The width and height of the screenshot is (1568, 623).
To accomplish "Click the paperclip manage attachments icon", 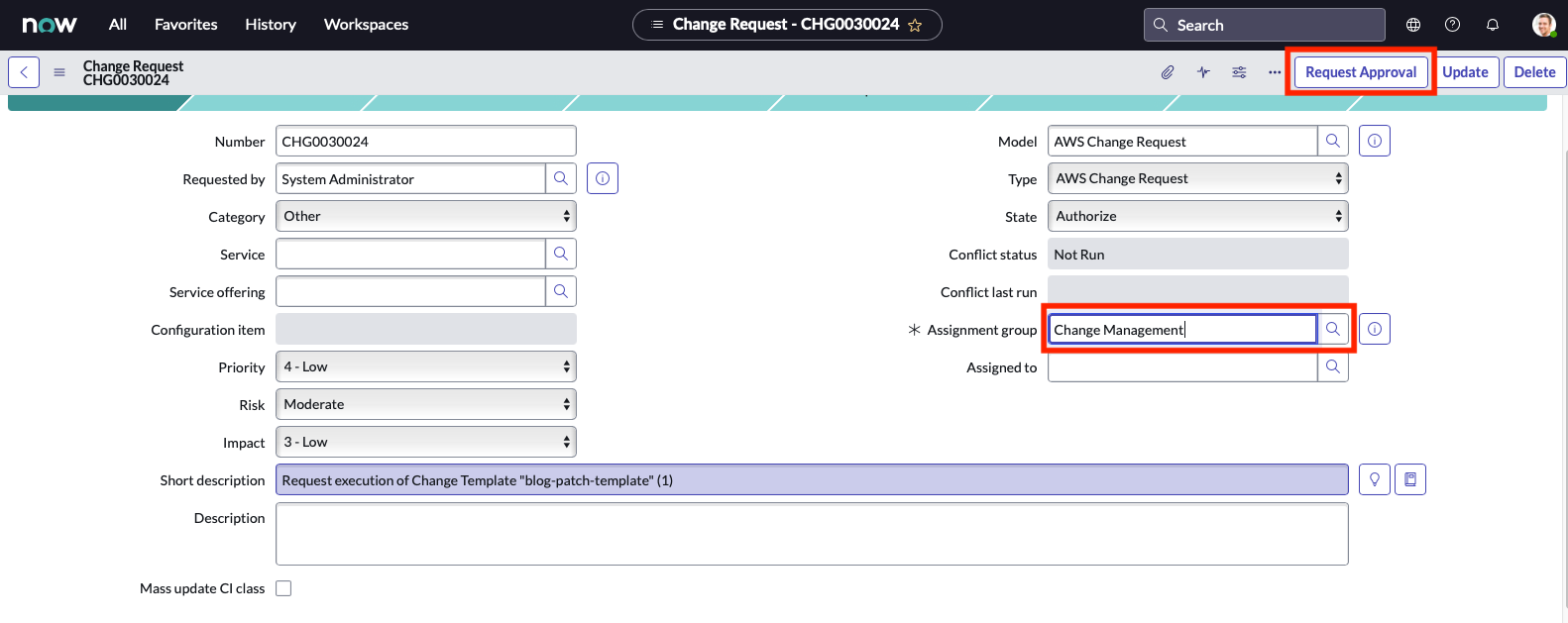I will tap(1168, 72).
